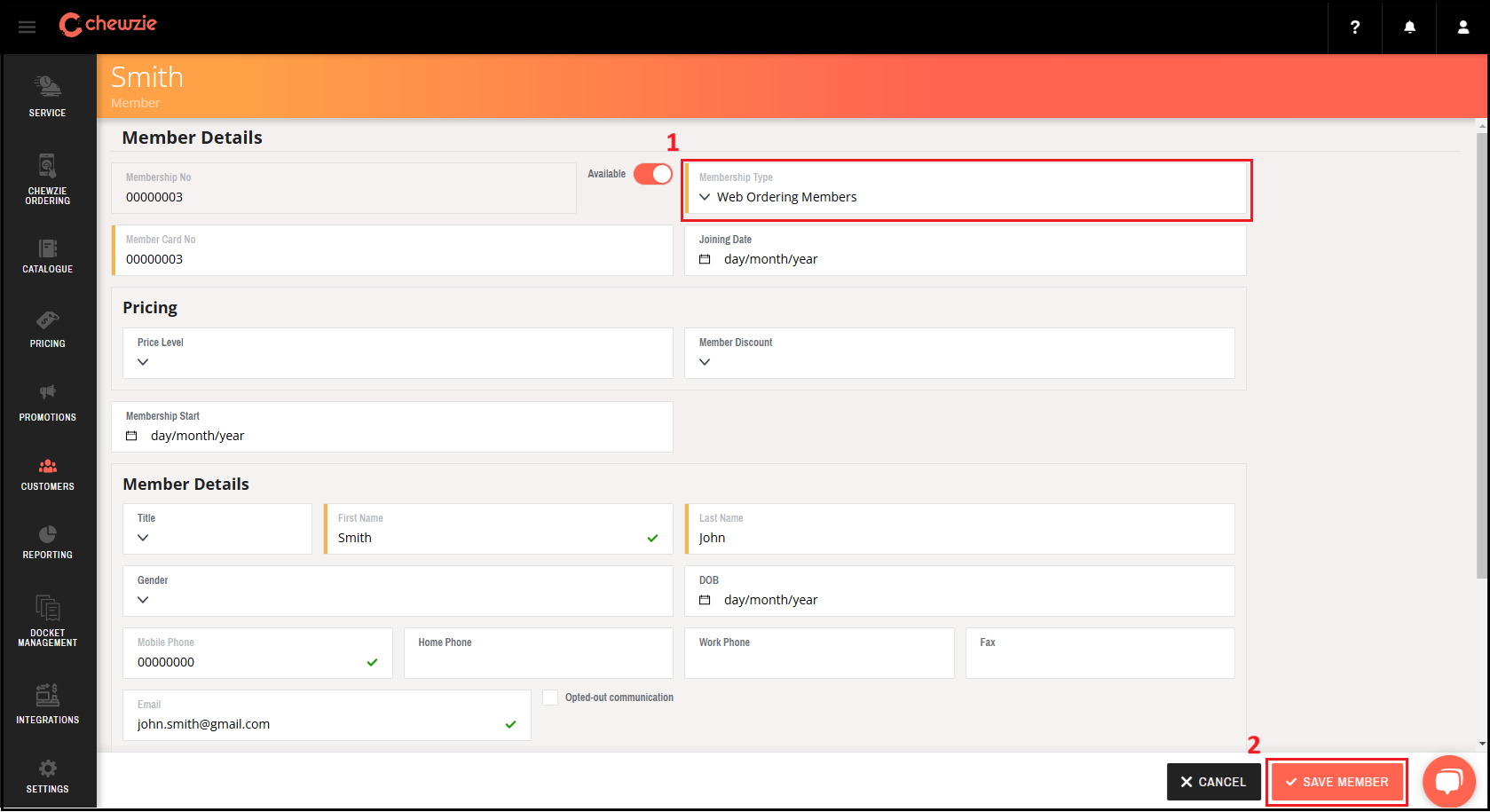This screenshot has height=812, width=1490.
Task: Open Chewzie Ordering section
Action: pos(48,178)
